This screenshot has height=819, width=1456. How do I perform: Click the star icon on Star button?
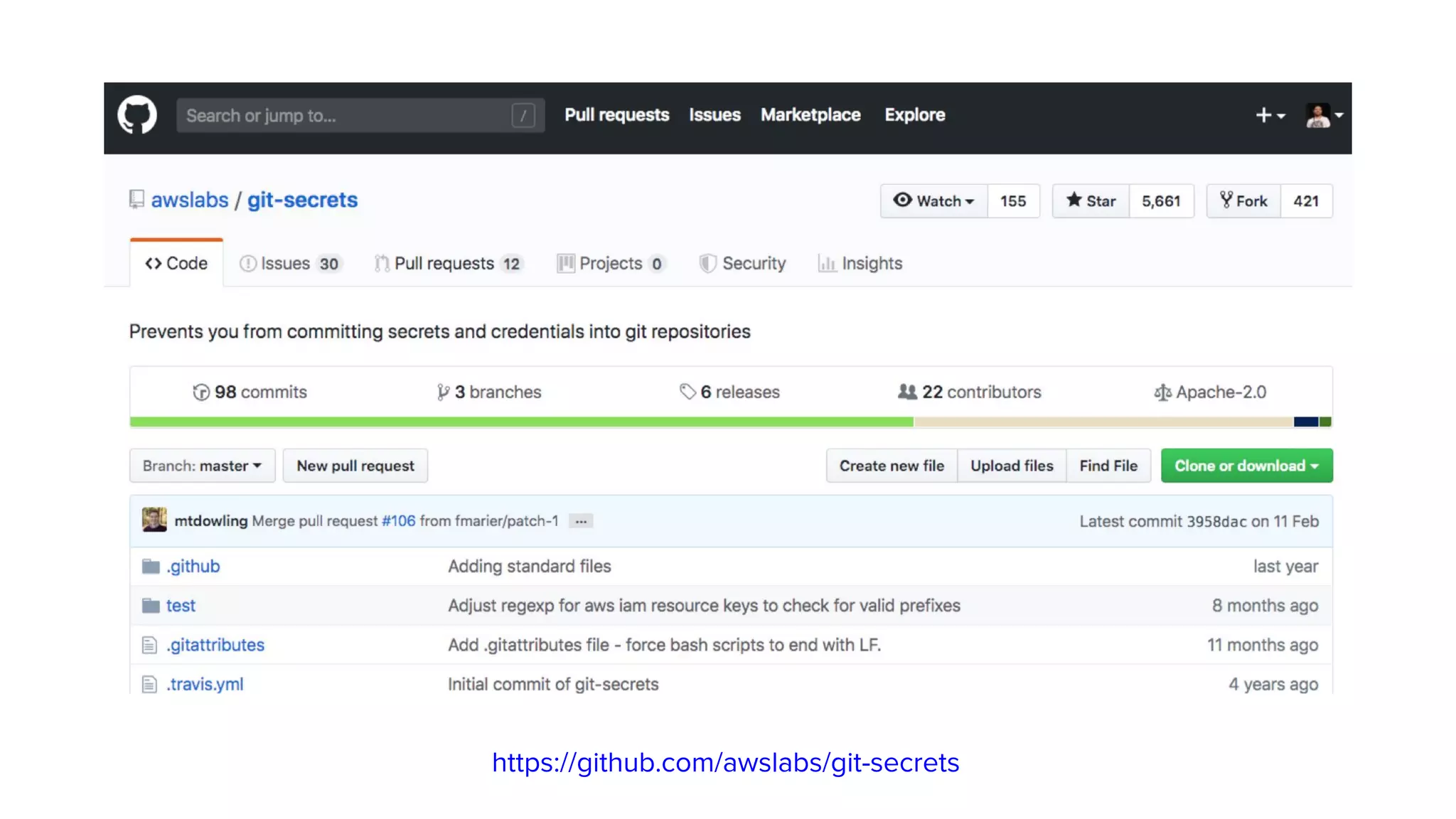1074,200
